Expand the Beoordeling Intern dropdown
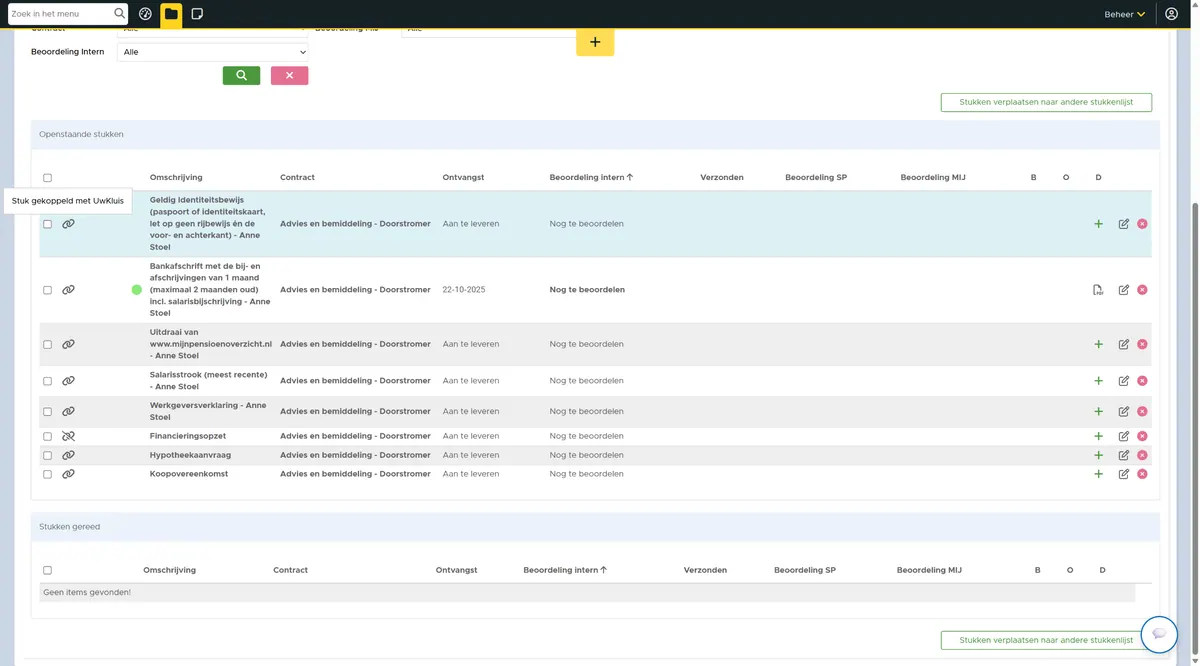The image size is (1200, 666). (213, 52)
